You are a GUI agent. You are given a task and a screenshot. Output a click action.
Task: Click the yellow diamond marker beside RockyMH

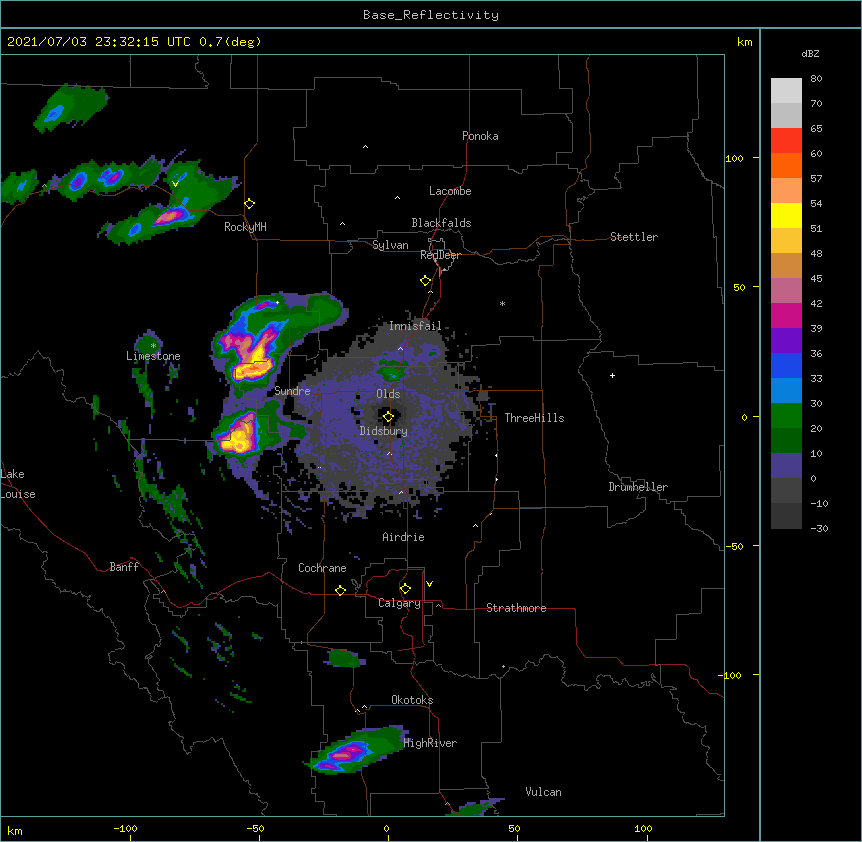tap(250, 204)
